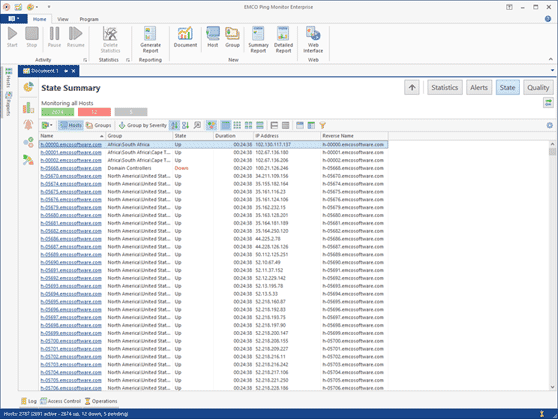Click the Stop monitoring ribbon button
Screen dimensions: 558x419
pyautogui.click(x=32, y=37)
